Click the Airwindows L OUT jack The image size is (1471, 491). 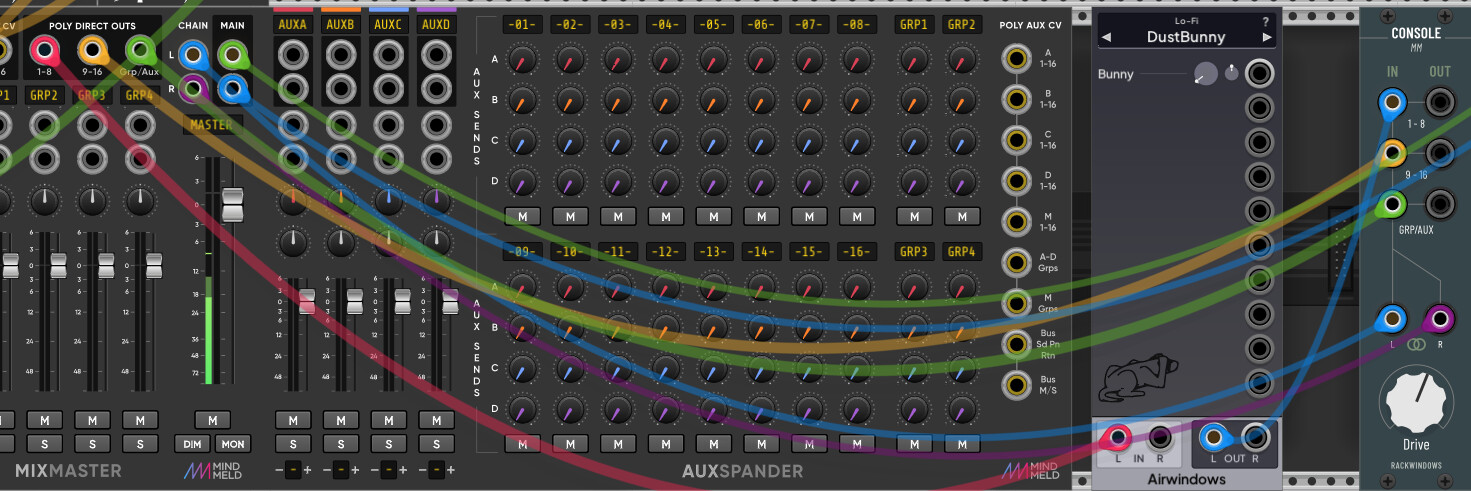point(1213,437)
